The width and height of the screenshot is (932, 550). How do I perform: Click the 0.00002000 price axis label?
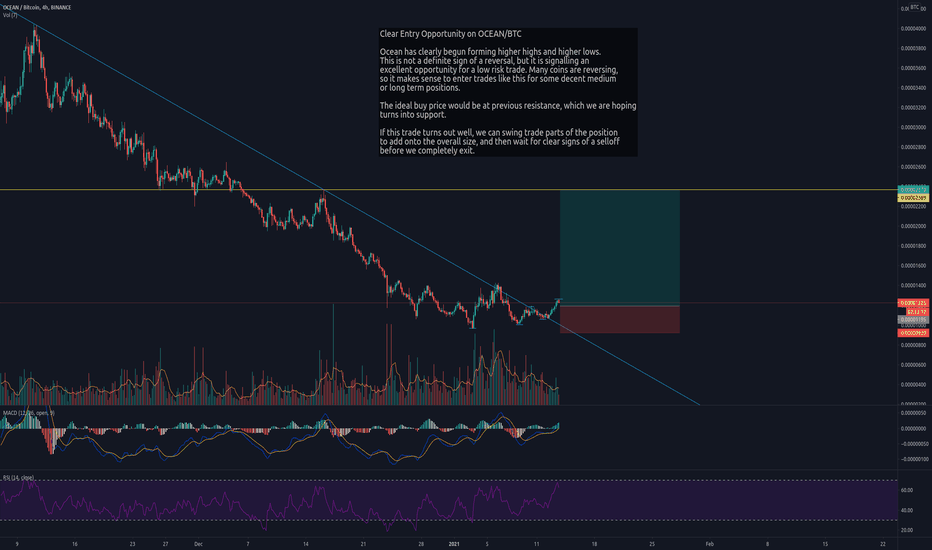coord(913,226)
